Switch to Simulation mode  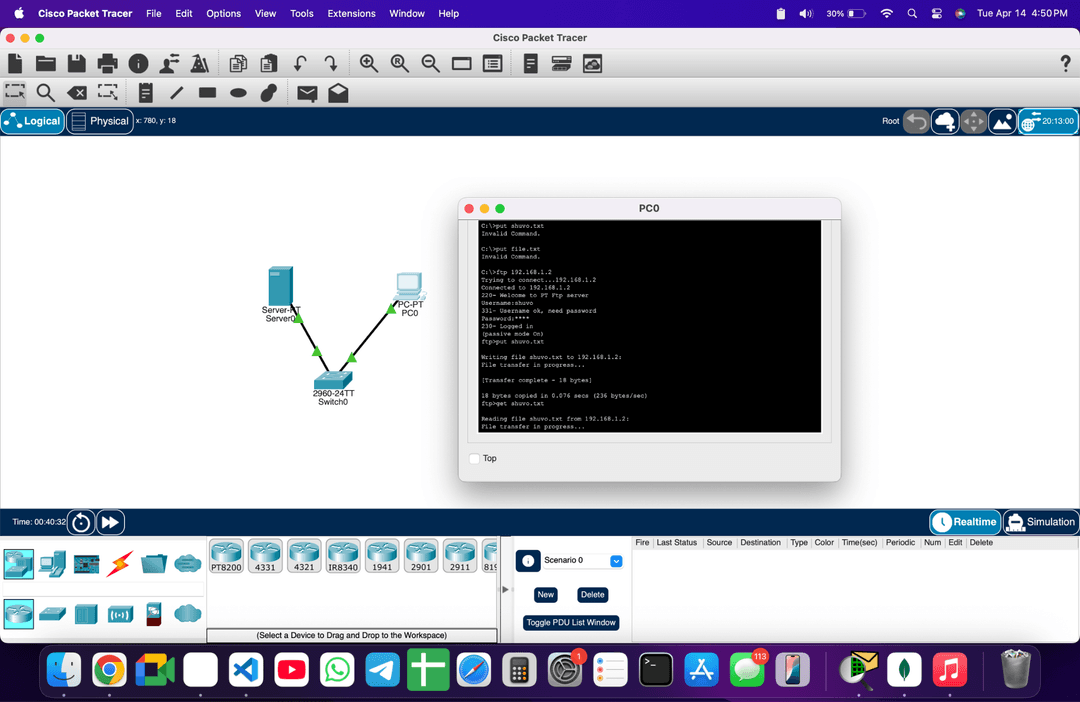[1041, 522]
